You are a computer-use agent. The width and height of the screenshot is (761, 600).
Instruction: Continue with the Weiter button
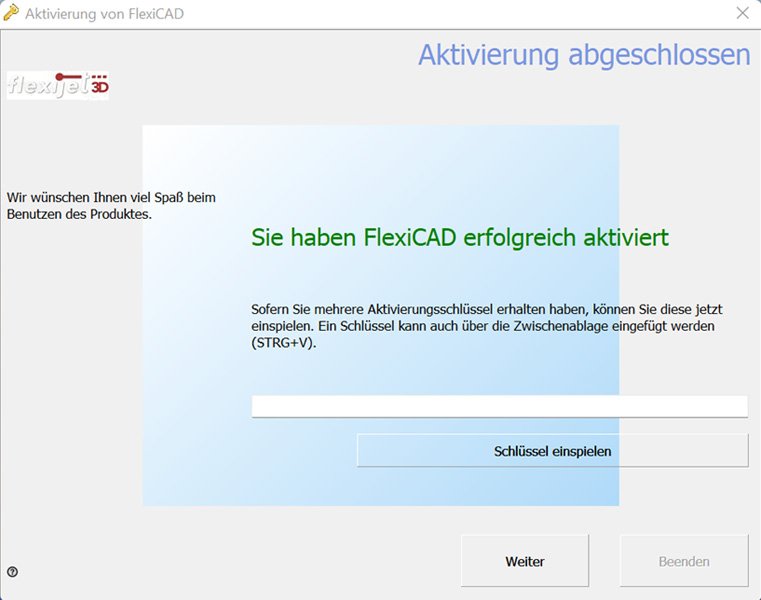(x=525, y=561)
